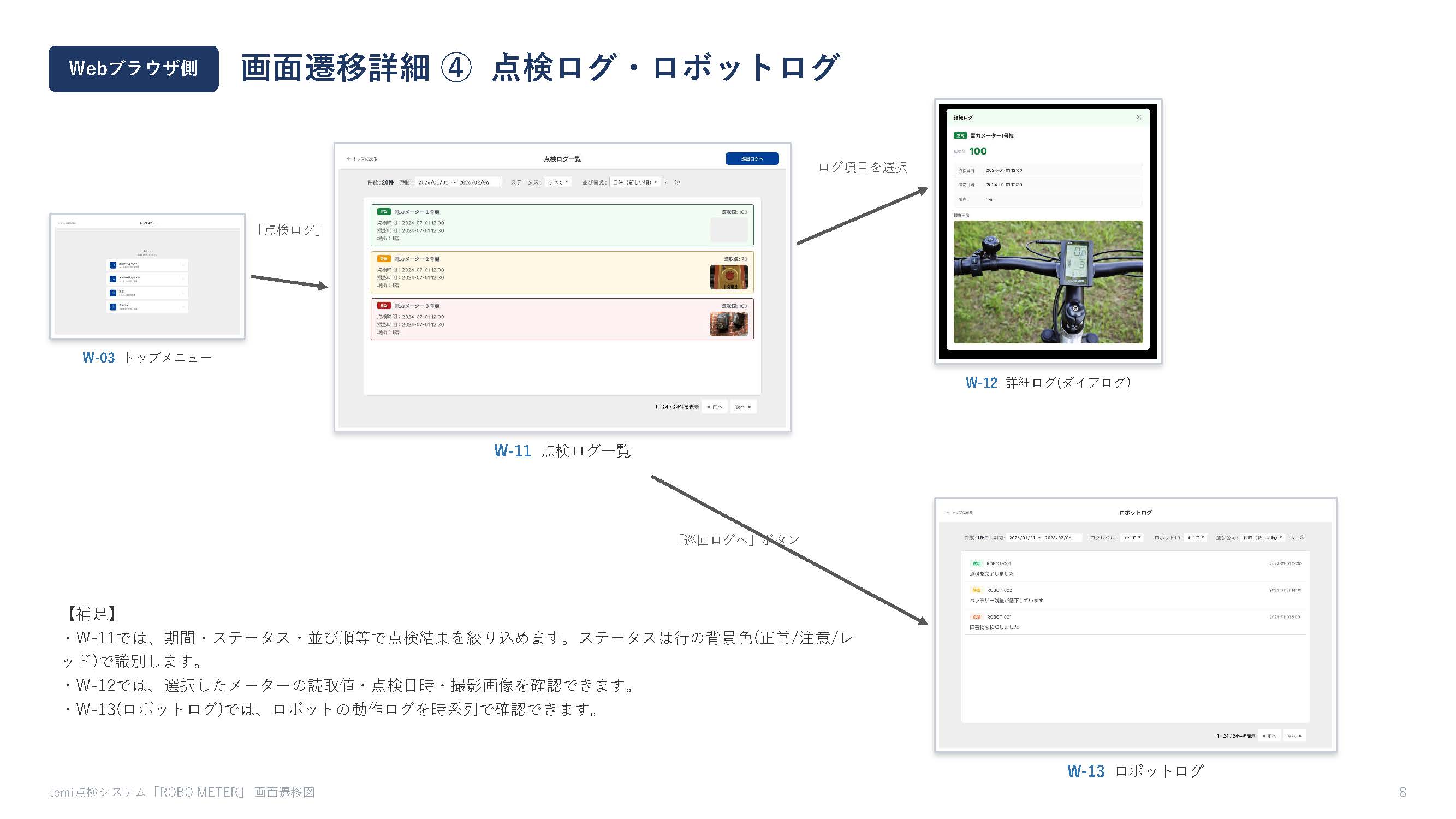
Task: Click the 巡回ログへ button in the inspection log list
Action: [x=752, y=159]
